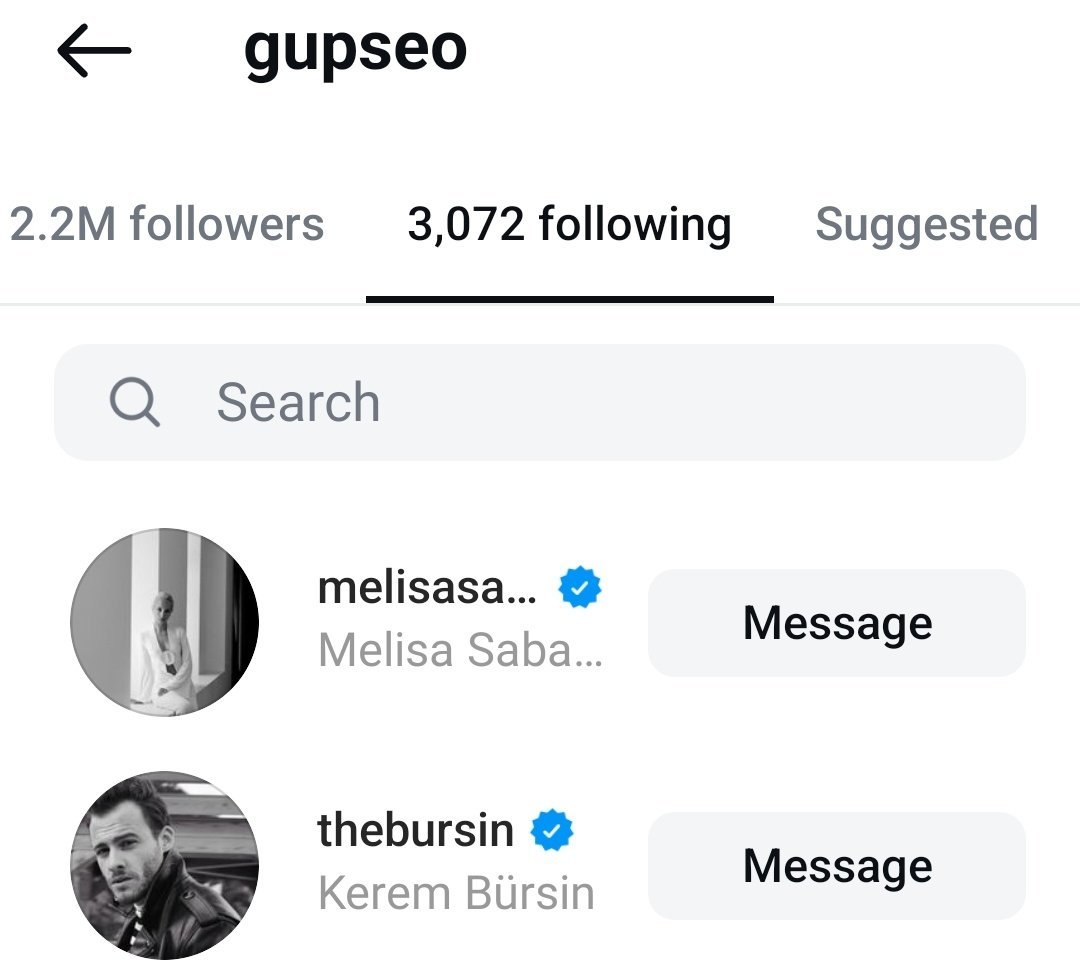Screen dimensions: 1080x978
Task: Focus the Search input field
Action: [x=539, y=402]
